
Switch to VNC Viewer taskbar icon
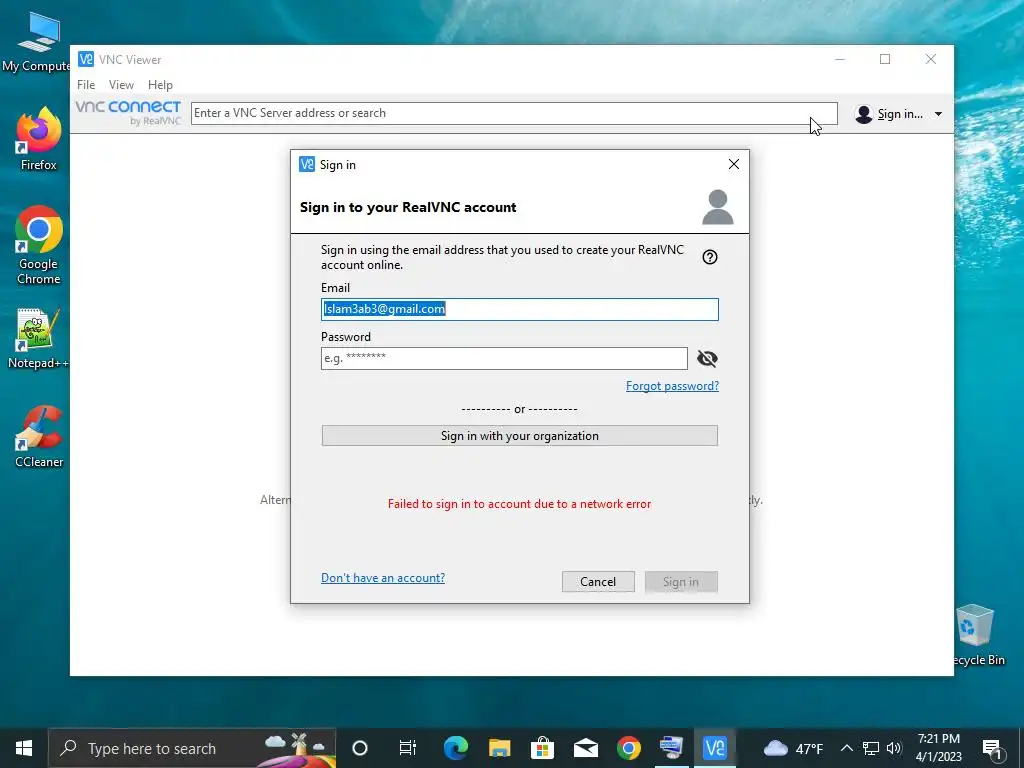(714, 748)
